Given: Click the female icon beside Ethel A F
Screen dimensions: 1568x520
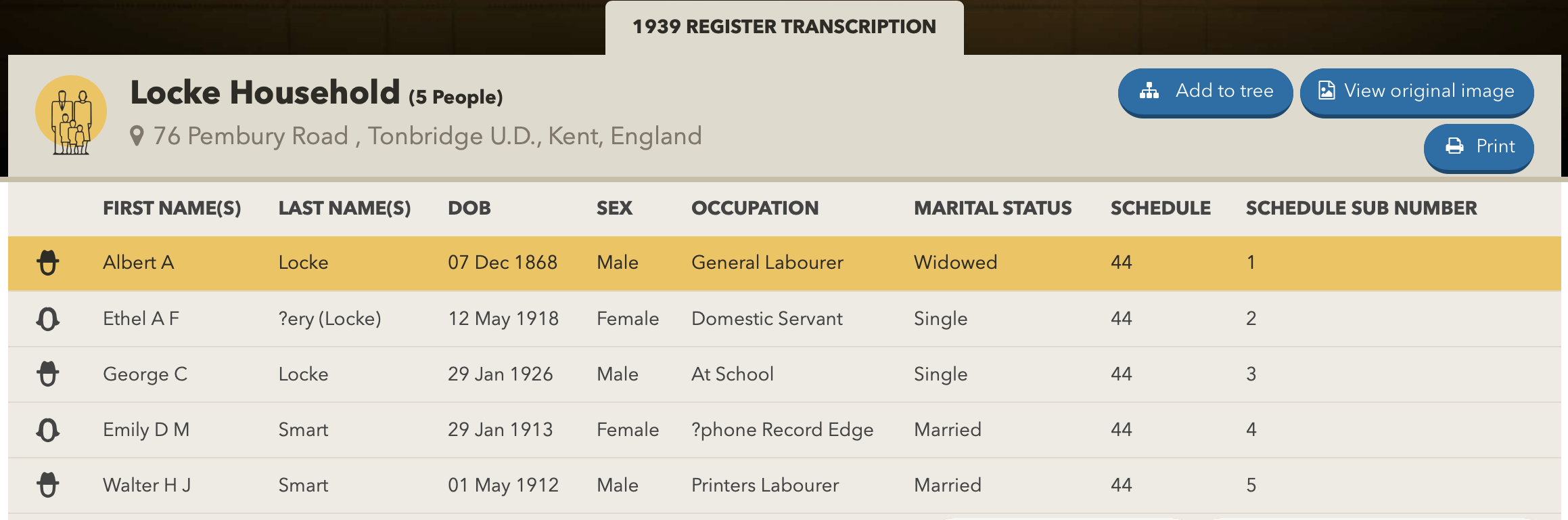Looking at the screenshot, I should pyautogui.click(x=48, y=319).
